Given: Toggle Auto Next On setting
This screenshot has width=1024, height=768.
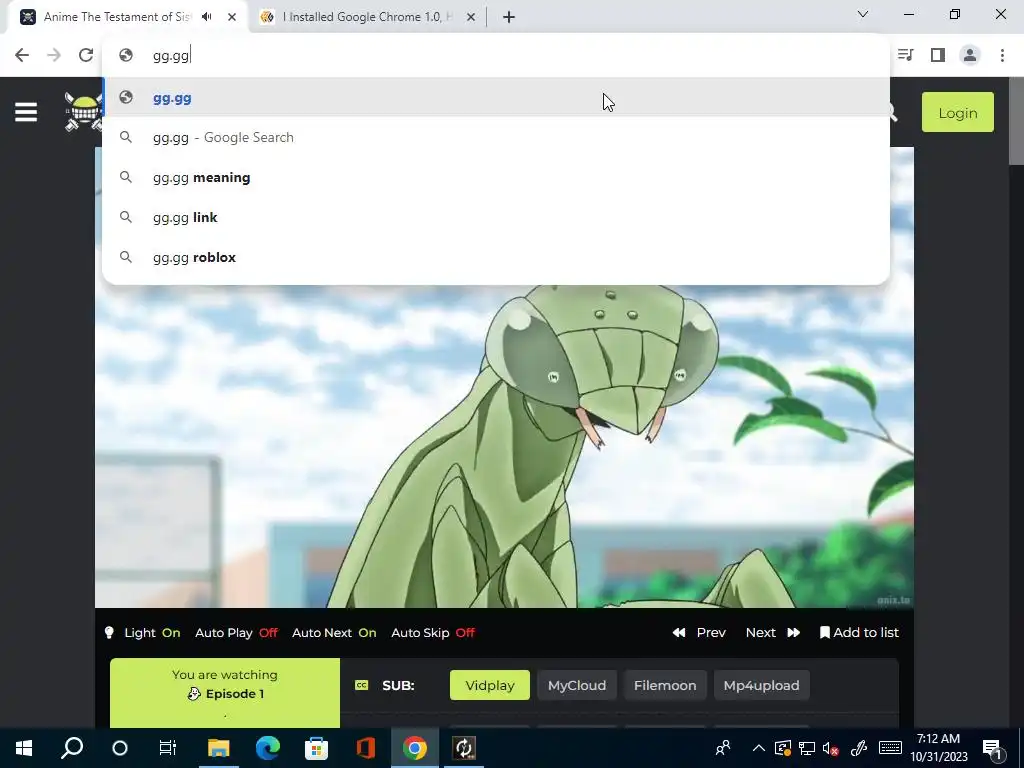Looking at the screenshot, I should click(x=334, y=632).
